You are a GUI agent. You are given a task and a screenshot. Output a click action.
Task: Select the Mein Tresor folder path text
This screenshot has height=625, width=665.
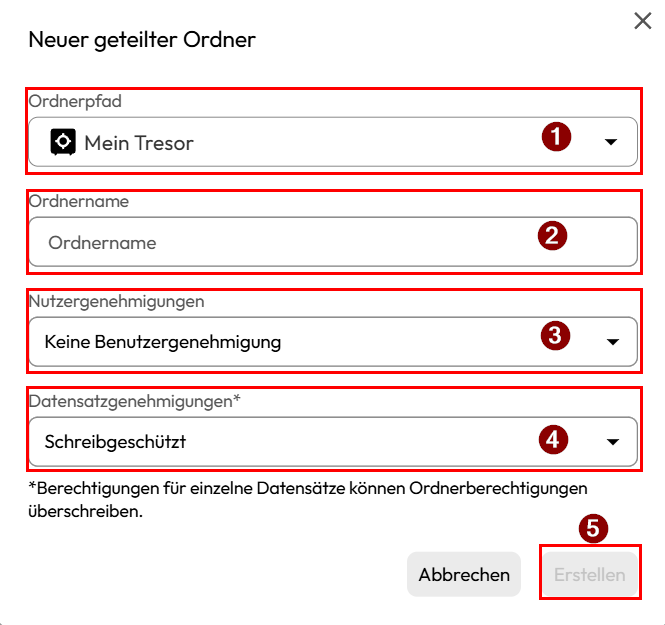tap(139, 143)
